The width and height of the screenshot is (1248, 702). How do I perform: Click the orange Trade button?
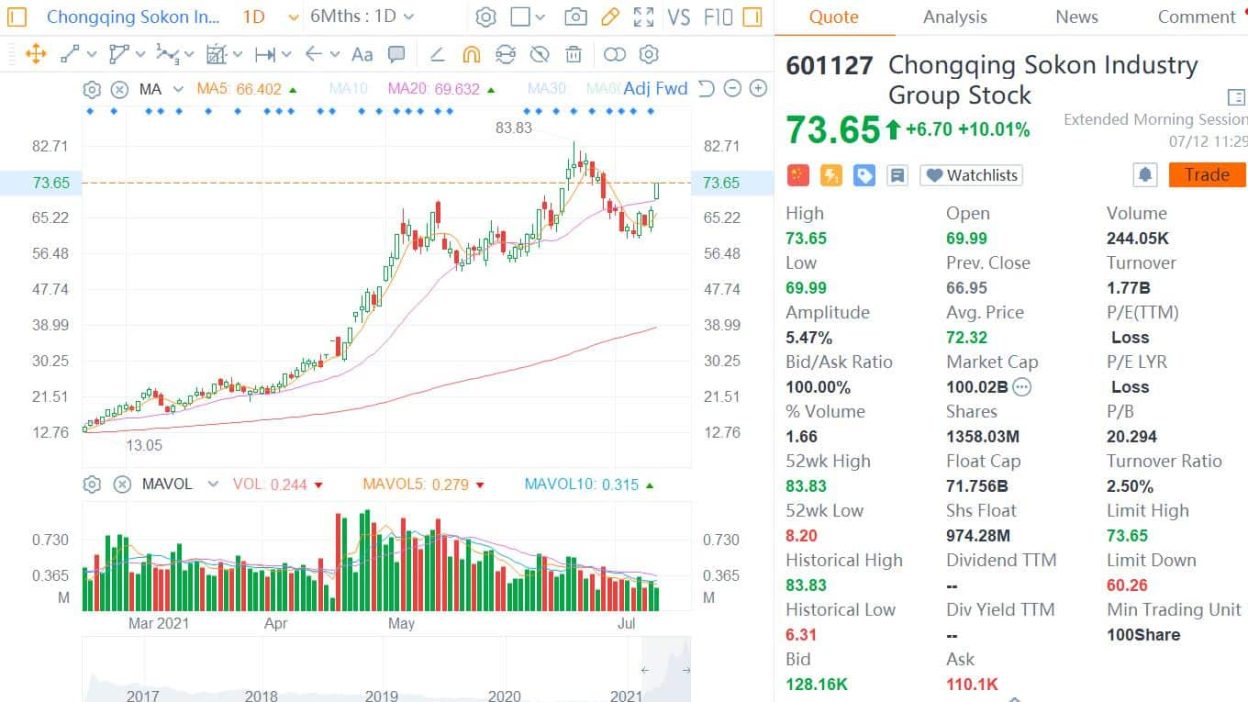[x=1206, y=175]
